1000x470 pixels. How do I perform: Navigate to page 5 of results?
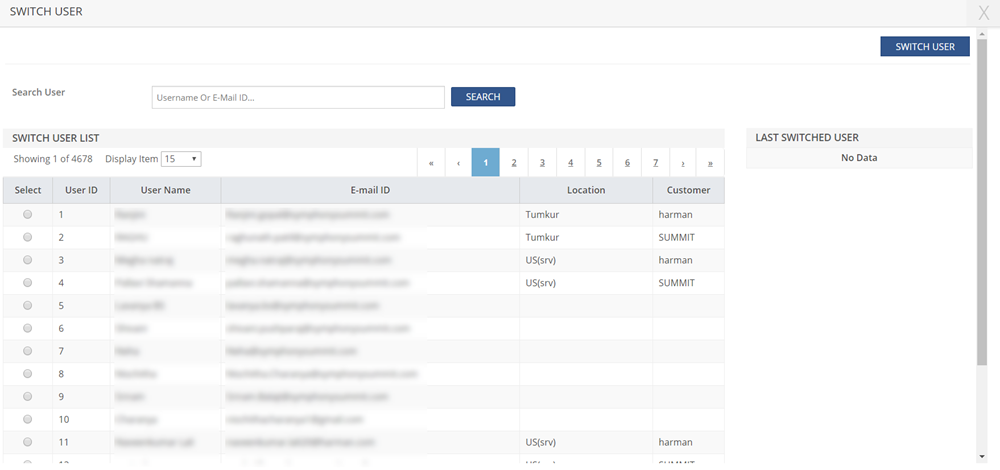click(598, 162)
